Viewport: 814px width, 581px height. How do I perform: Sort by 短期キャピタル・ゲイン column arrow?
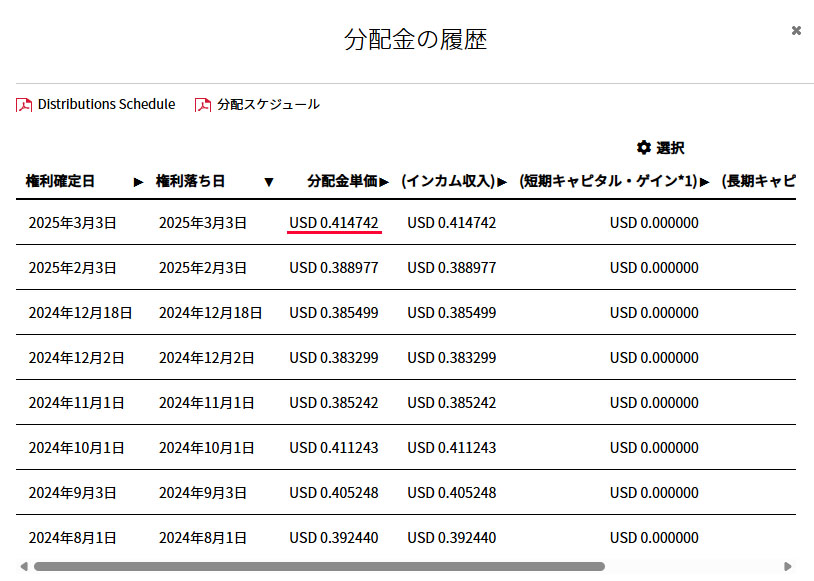[x=705, y=182]
